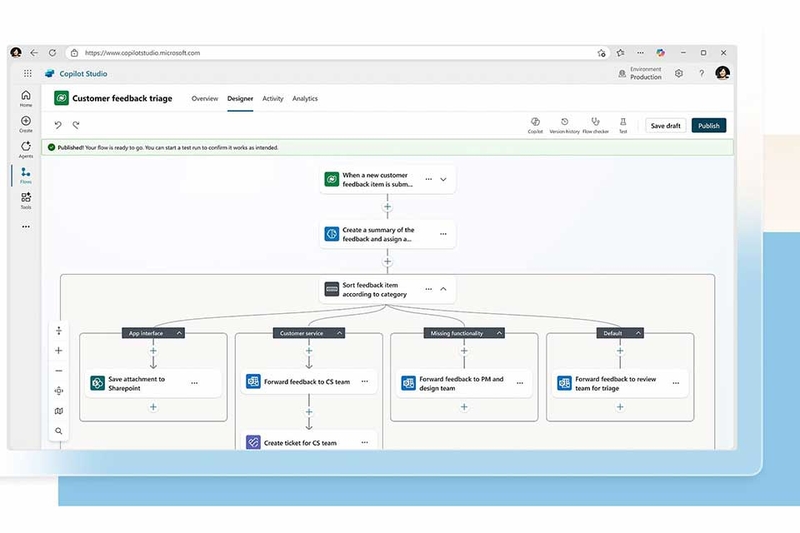Switch to the Overview tab
The width and height of the screenshot is (800, 533).
(x=205, y=98)
